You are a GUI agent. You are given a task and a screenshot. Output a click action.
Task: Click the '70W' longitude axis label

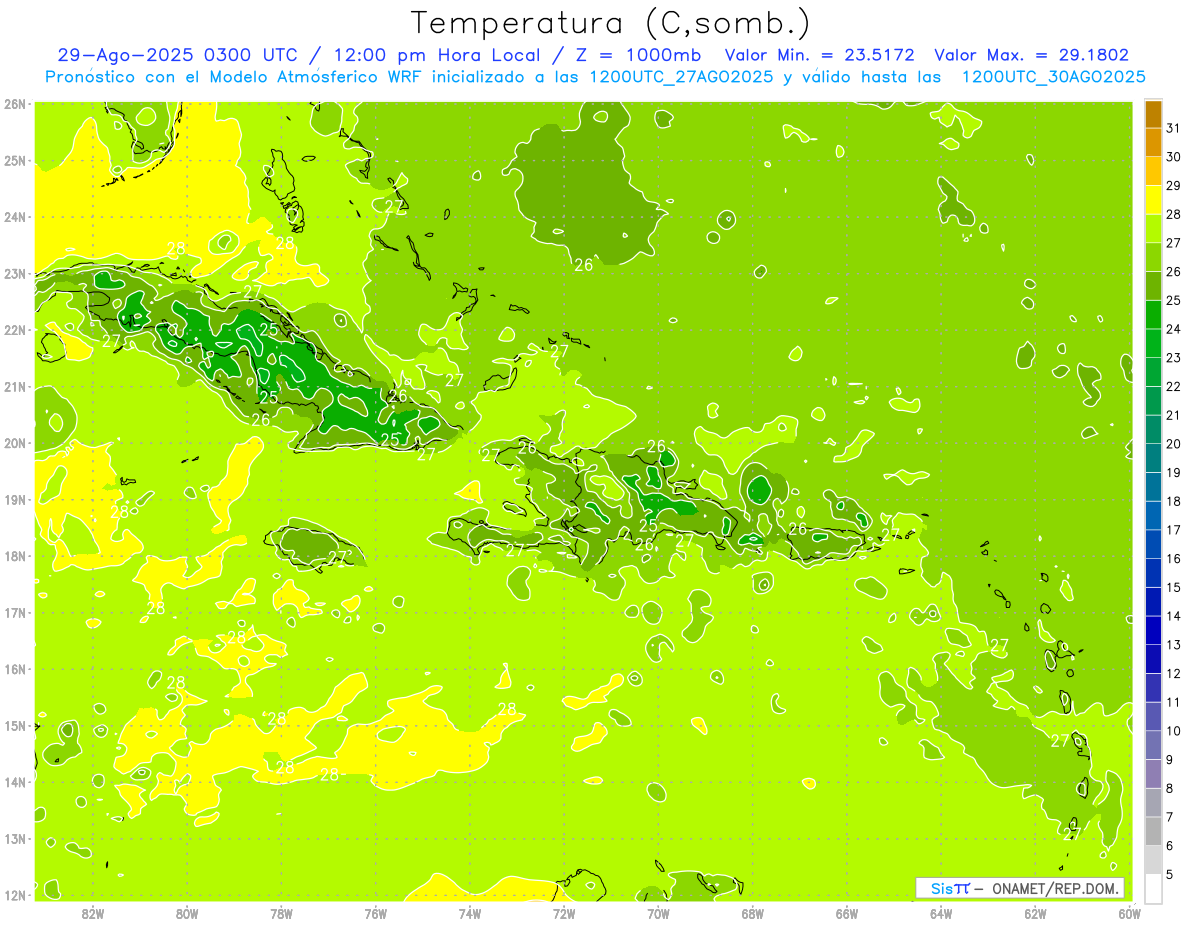[x=658, y=913]
